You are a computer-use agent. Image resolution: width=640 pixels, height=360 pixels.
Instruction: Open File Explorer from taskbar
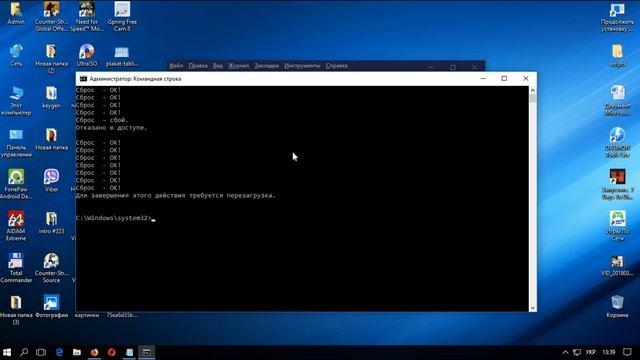[77, 352]
